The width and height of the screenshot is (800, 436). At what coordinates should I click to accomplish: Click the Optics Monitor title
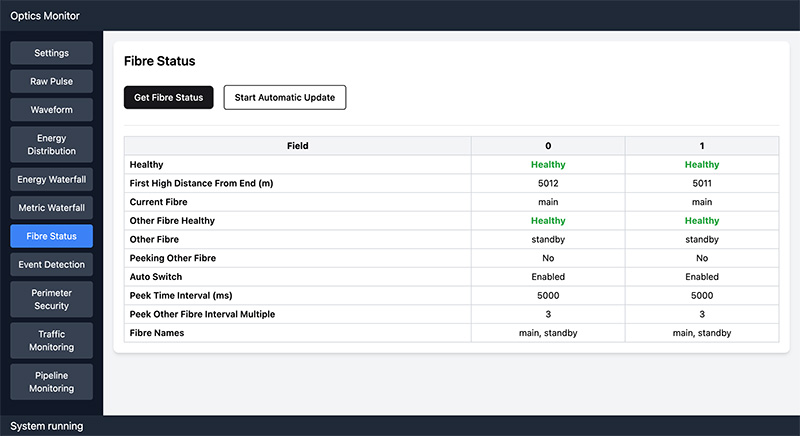[45, 15]
